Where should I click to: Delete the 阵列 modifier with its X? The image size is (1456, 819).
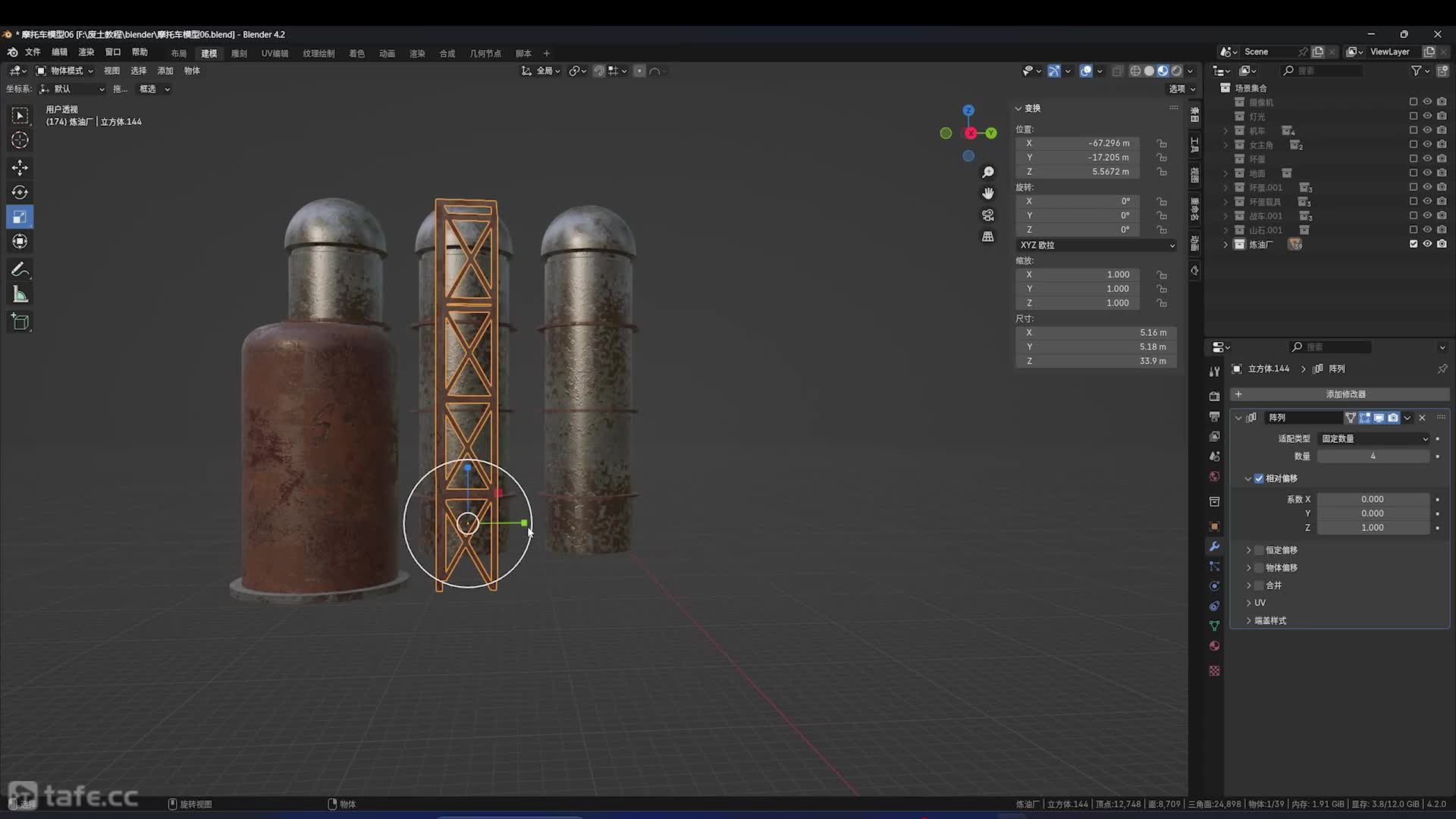tap(1422, 418)
